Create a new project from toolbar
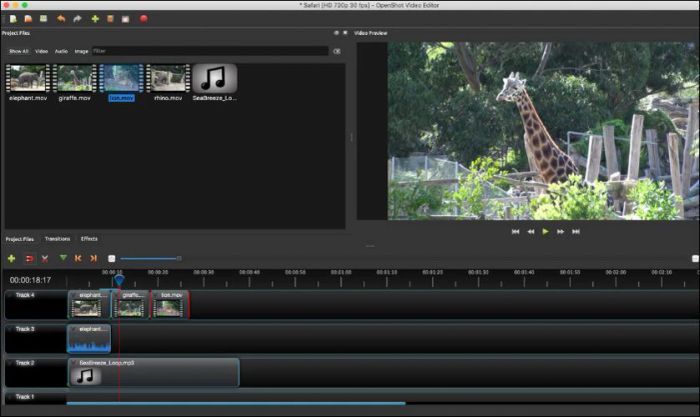 tap(13, 19)
